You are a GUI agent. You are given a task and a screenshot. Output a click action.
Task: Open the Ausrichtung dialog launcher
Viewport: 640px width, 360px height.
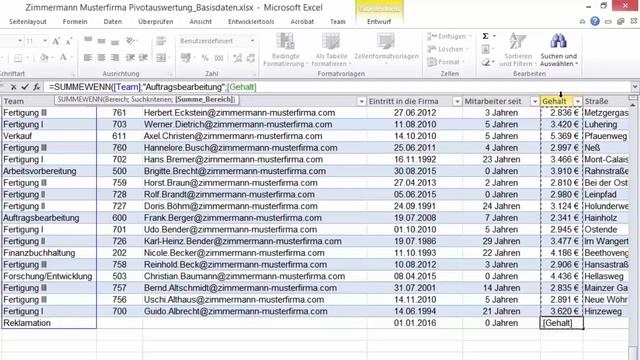pos(171,74)
